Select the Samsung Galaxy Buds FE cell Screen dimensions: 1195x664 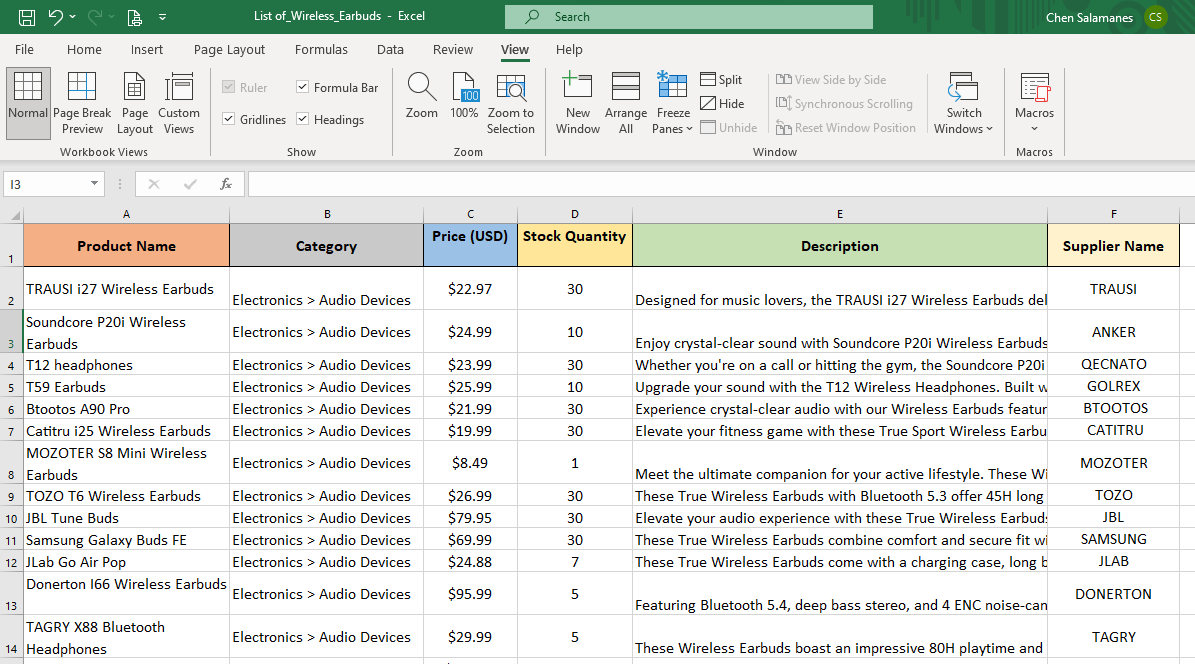coord(127,540)
